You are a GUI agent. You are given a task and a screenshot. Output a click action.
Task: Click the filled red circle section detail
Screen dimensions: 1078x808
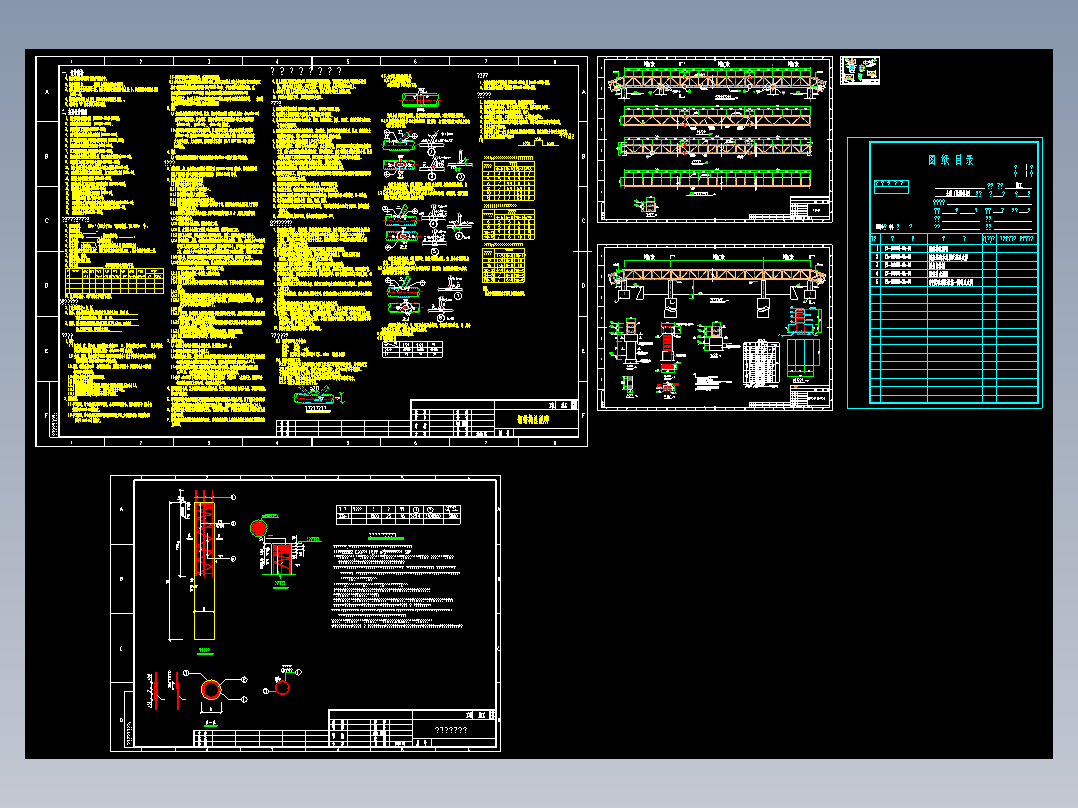coord(258,528)
